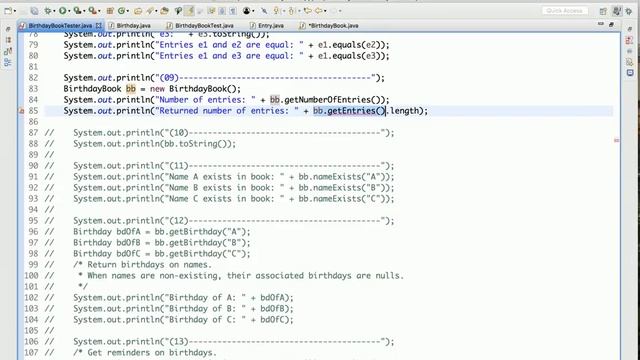Expand the New Java Class dropdown arrow
This screenshot has height=360, width=640.
click(128, 11)
